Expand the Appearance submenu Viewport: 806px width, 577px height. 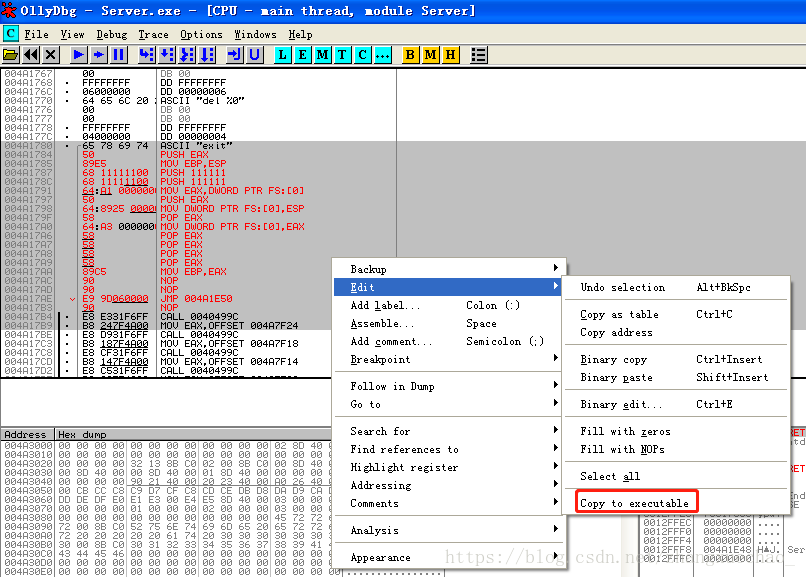pyautogui.click(x=449, y=557)
